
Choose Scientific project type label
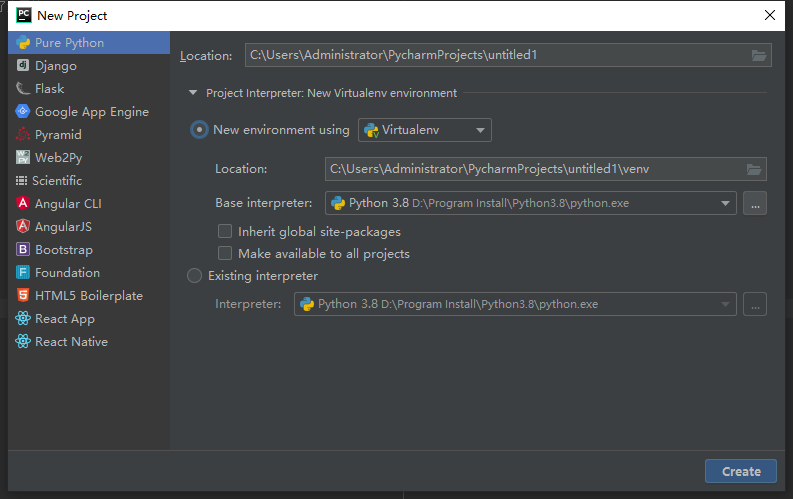click(x=57, y=180)
